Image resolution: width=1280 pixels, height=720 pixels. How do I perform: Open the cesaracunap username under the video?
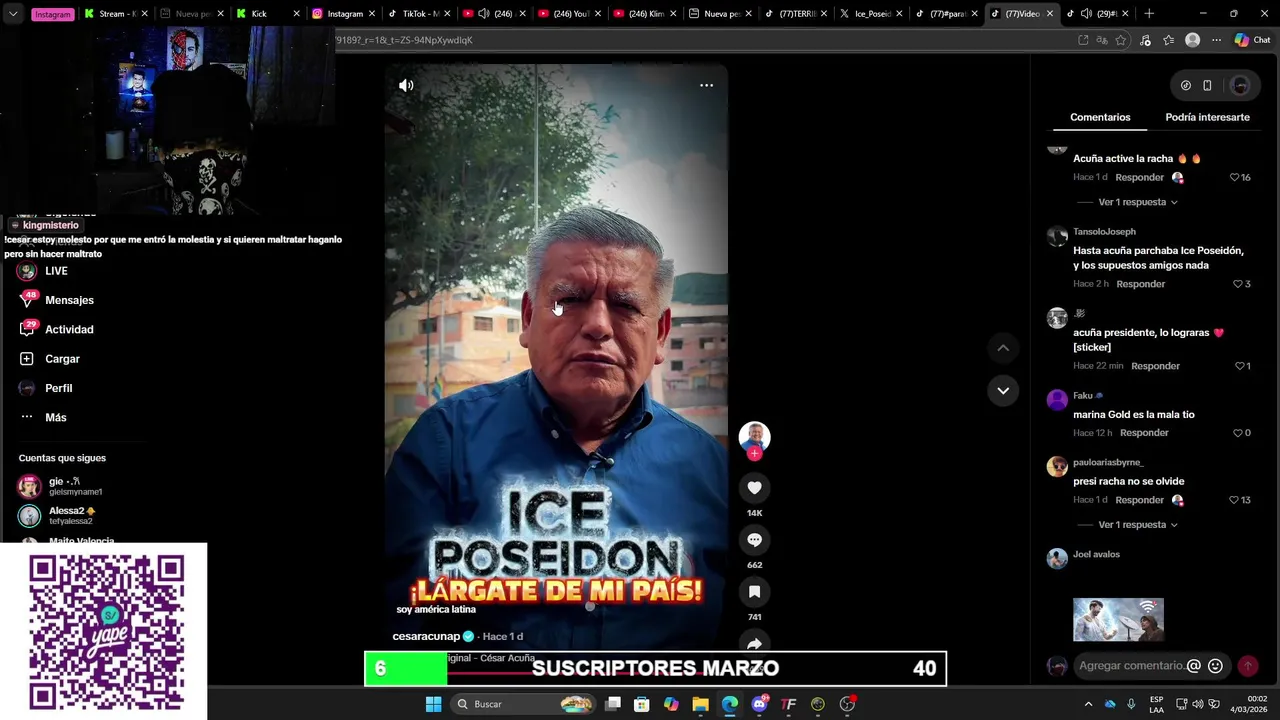click(x=426, y=636)
